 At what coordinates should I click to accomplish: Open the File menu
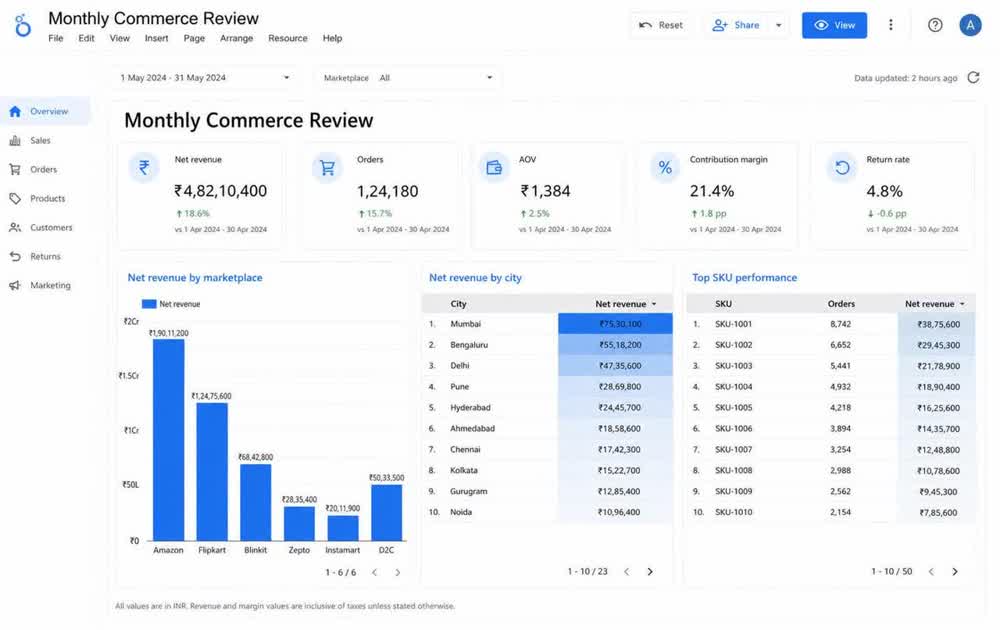(55, 38)
